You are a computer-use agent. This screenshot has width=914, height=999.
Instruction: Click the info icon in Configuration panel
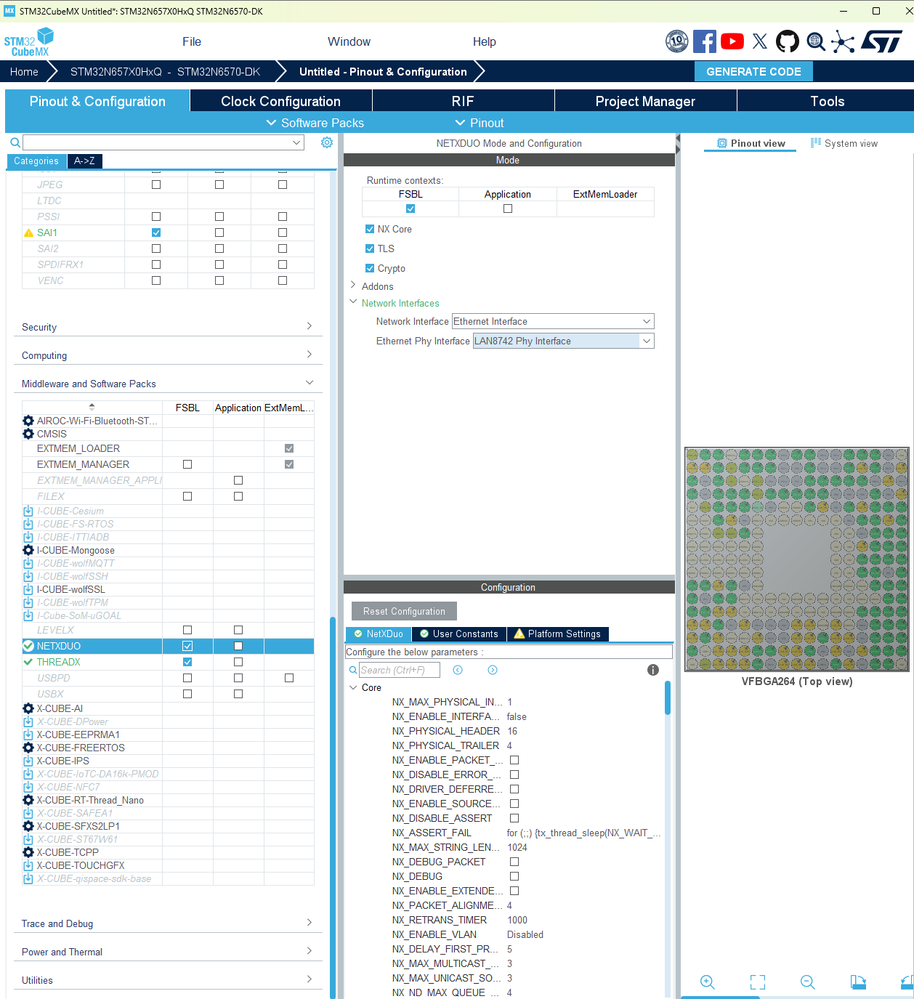[653, 670]
